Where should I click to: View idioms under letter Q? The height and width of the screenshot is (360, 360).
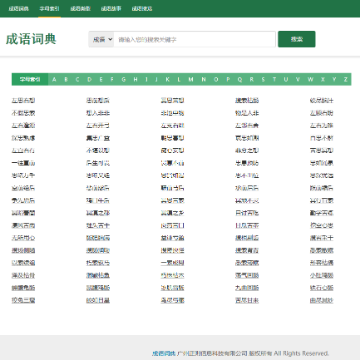point(240,79)
